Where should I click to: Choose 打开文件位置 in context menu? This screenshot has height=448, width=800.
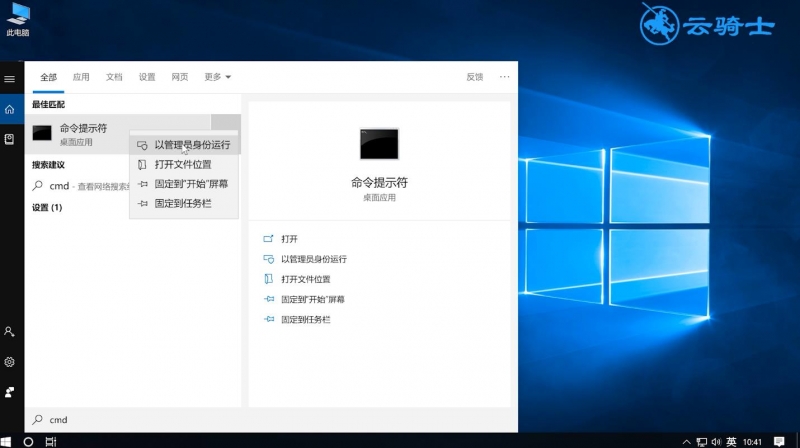[x=184, y=164]
